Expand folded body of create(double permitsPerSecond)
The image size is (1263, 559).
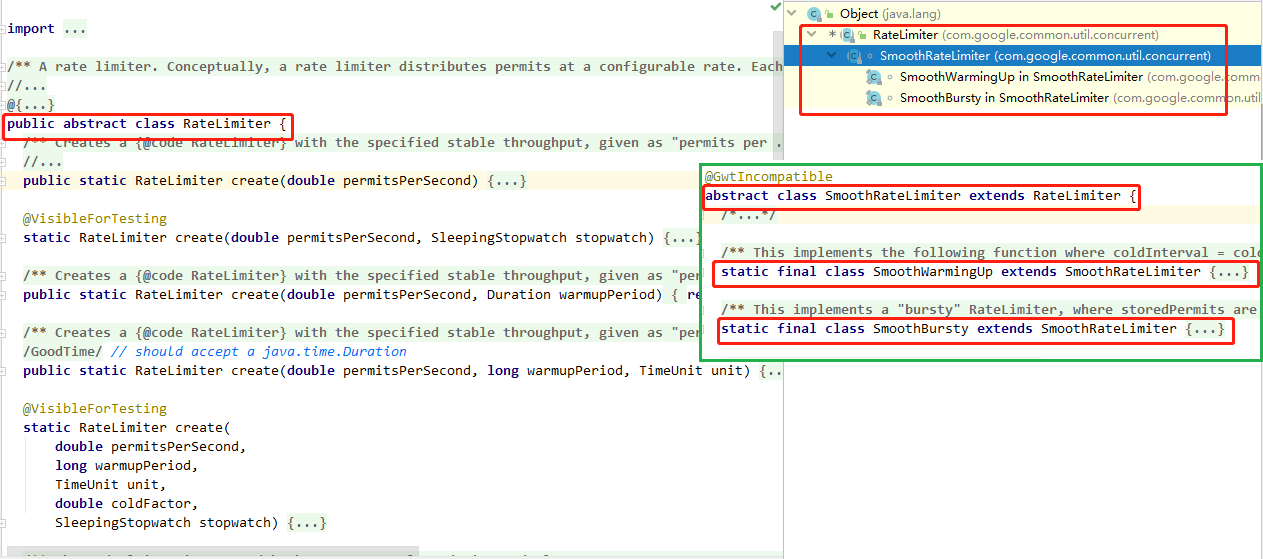tap(506, 181)
